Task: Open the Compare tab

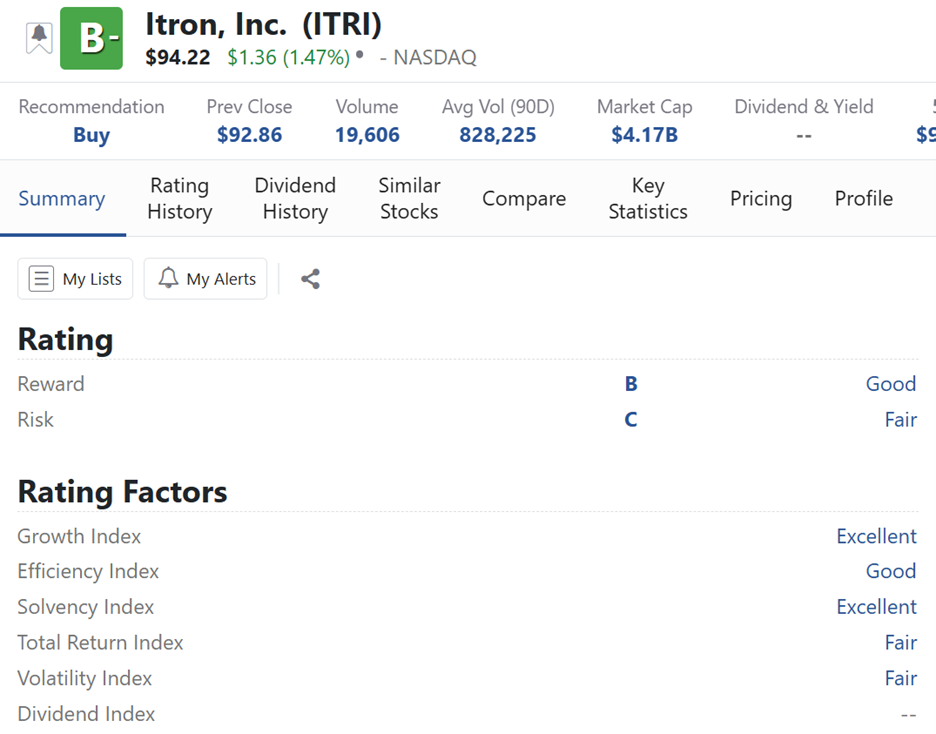Action: (x=524, y=198)
